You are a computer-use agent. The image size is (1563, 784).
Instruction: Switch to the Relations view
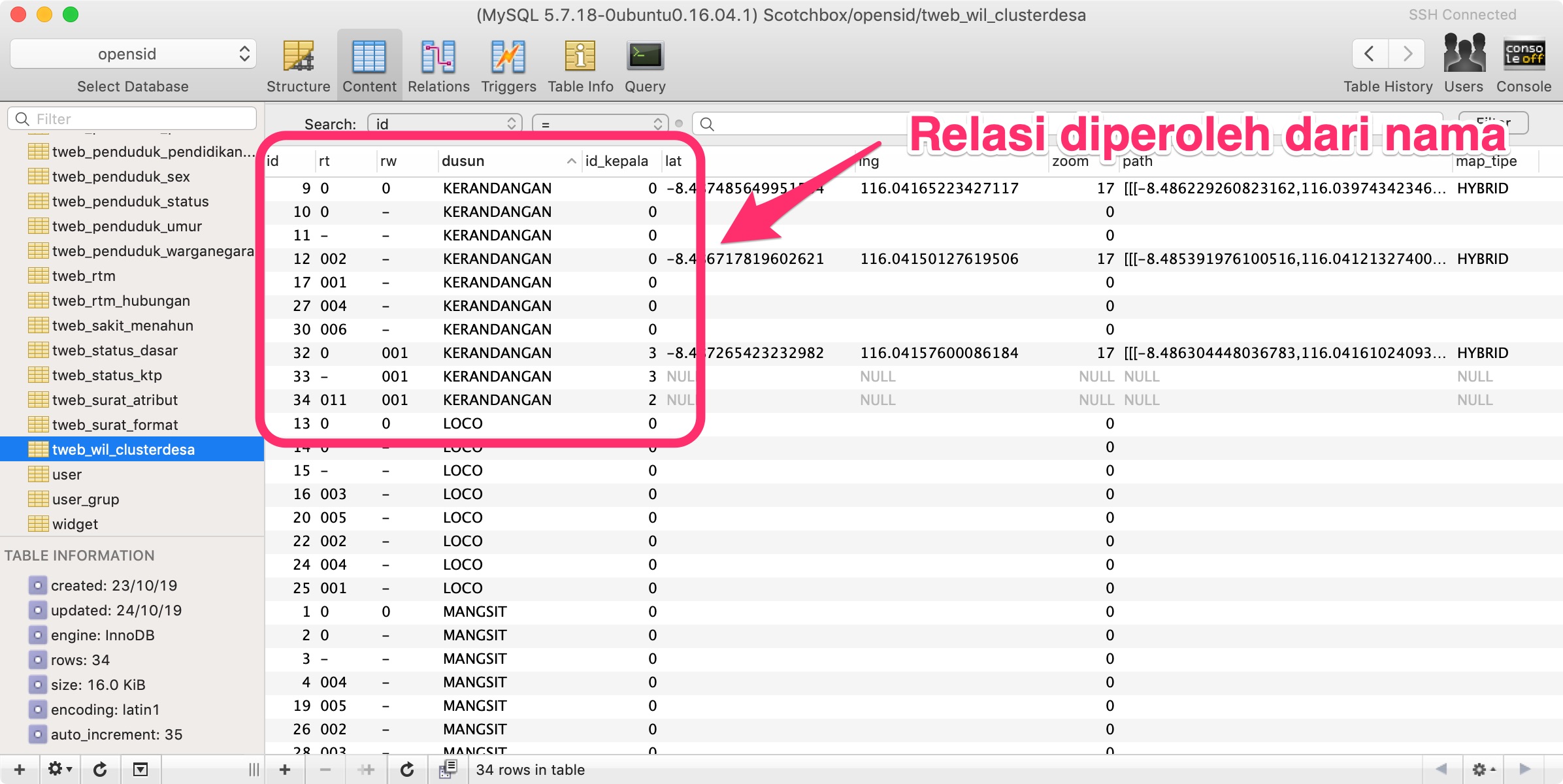click(437, 63)
